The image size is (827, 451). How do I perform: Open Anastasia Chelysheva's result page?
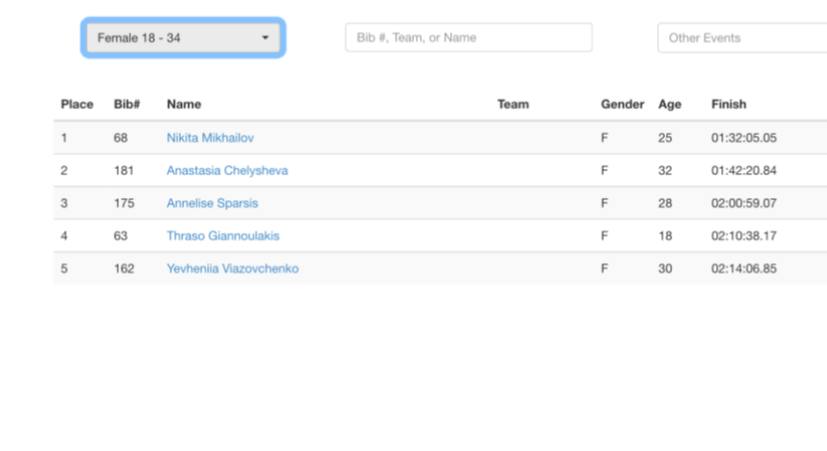(x=227, y=170)
